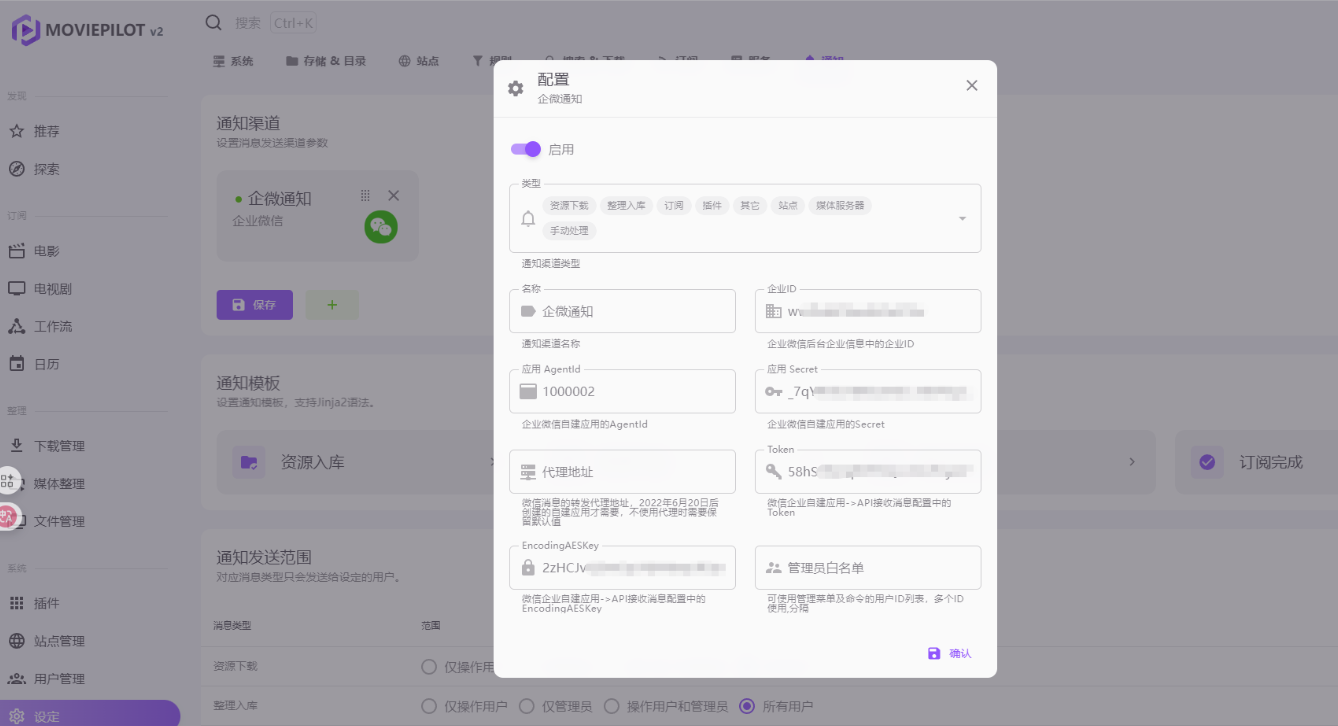Screen dimensions: 1338x726
Task: Click the EncodingAESKey input field
Action: click(622, 567)
